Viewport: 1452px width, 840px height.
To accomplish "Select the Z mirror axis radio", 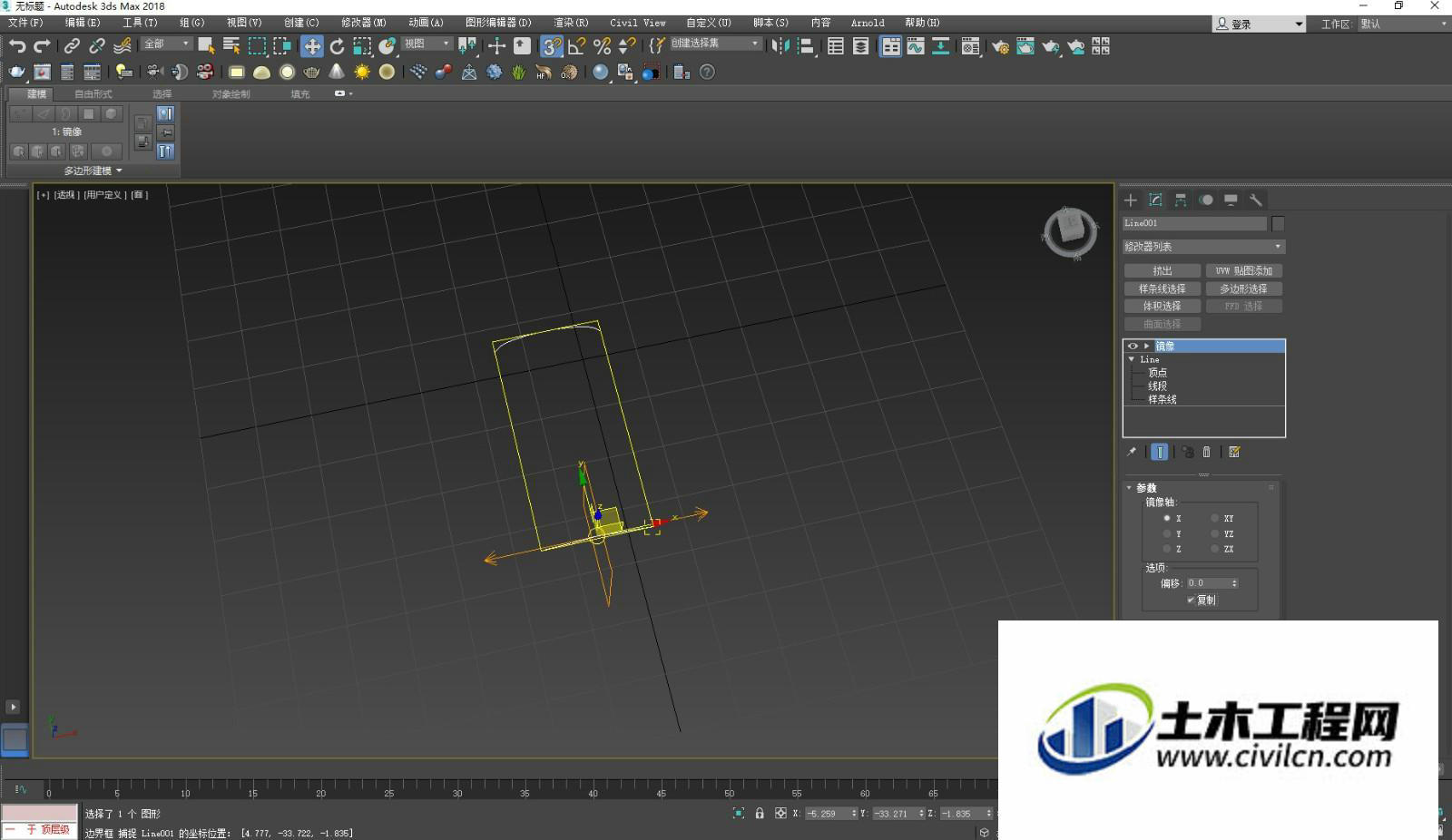I will (1167, 549).
